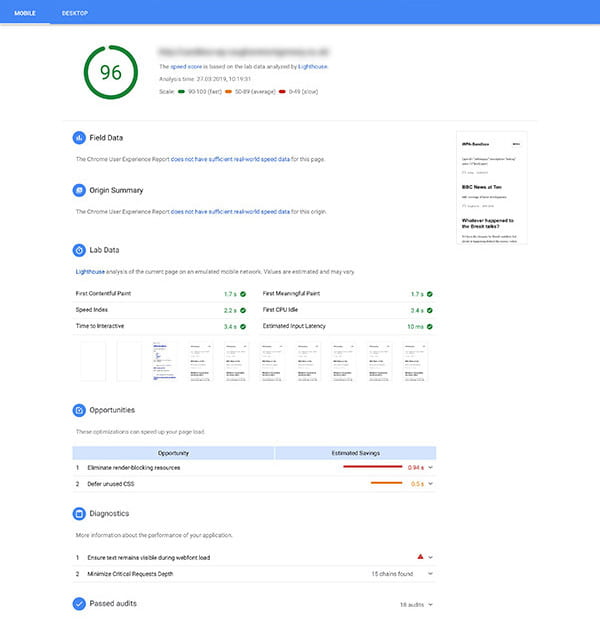Click the 0.5 s savings value
600x627 pixels.
417,484
